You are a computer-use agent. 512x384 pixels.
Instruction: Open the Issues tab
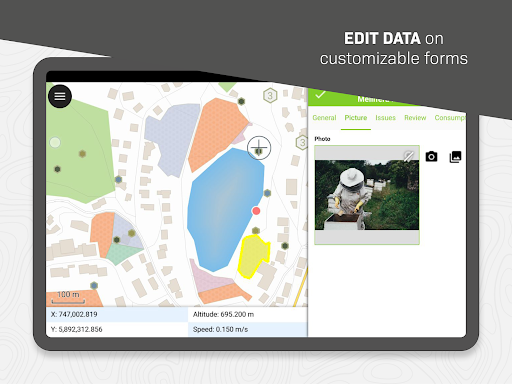click(385, 118)
